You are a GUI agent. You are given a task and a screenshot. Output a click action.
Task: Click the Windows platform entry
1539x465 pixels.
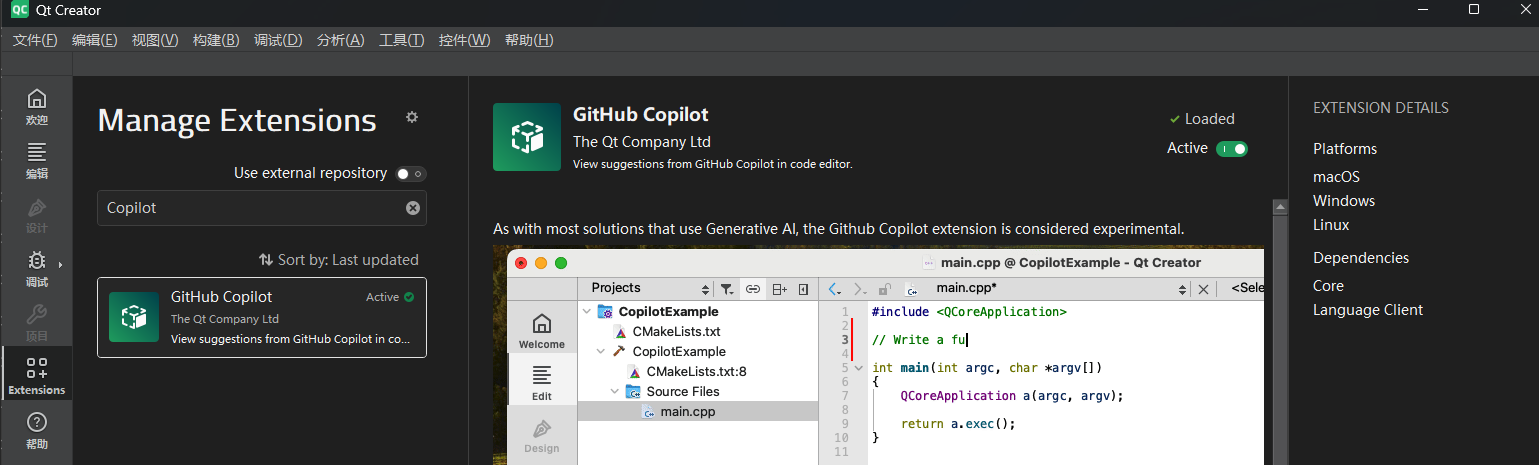coord(1343,201)
